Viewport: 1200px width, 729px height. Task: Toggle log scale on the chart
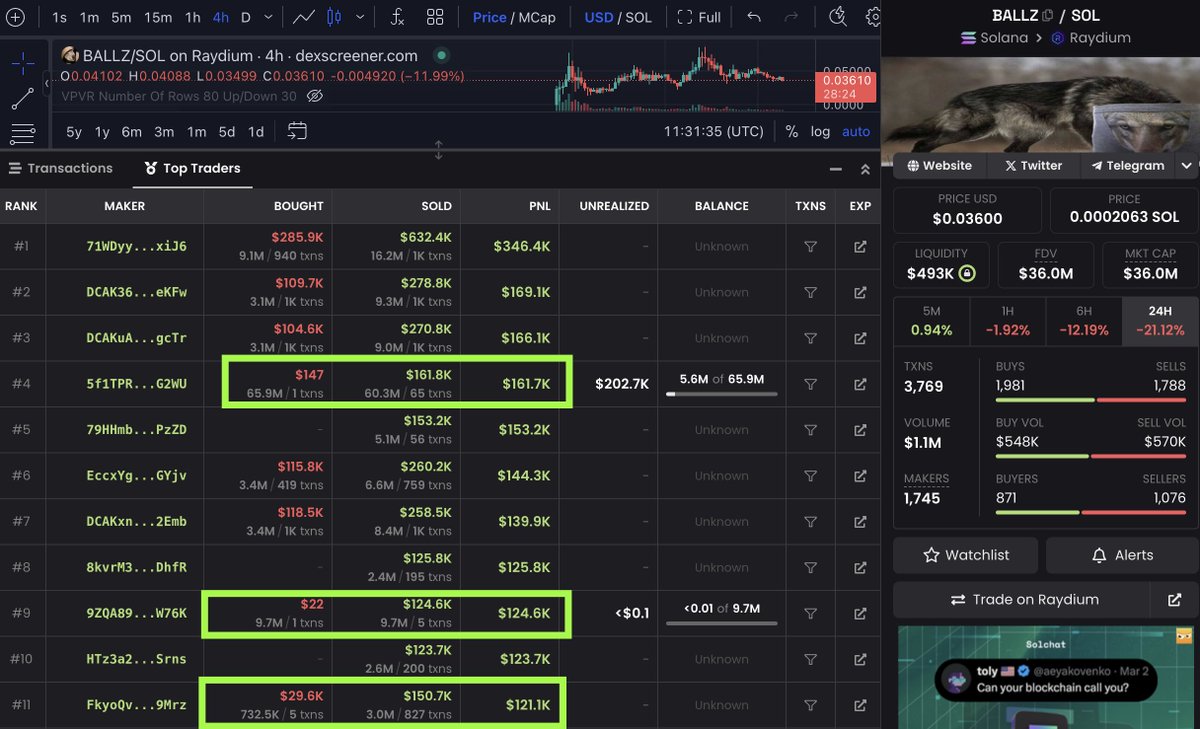pyautogui.click(x=820, y=131)
